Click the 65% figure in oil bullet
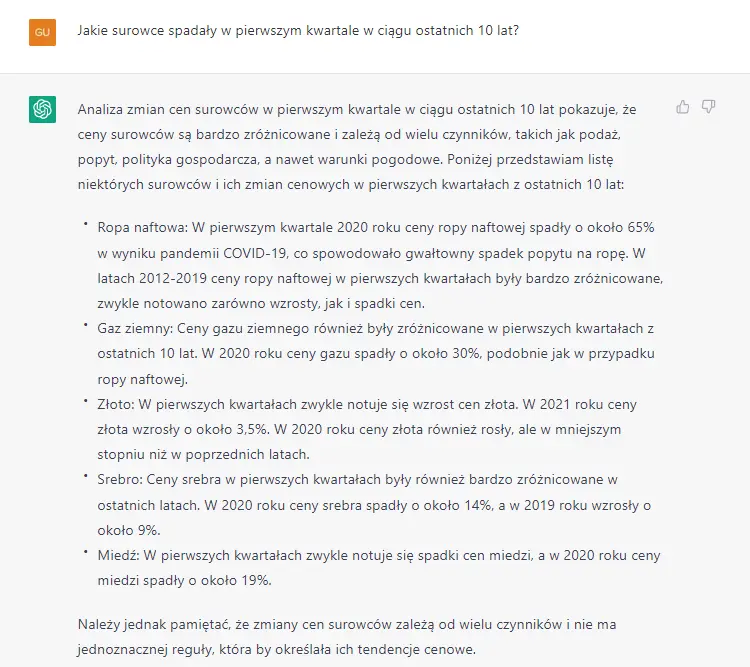The height and width of the screenshot is (667, 750). click(640, 228)
